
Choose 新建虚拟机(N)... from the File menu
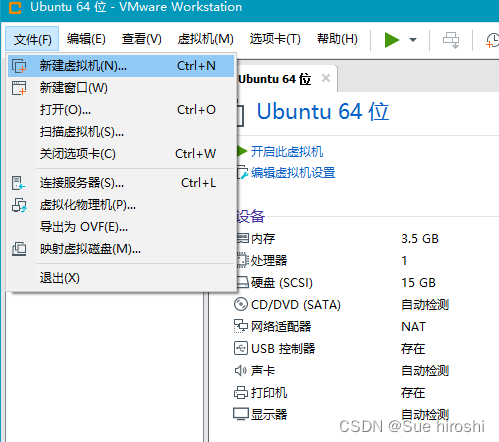pyautogui.click(x=121, y=66)
